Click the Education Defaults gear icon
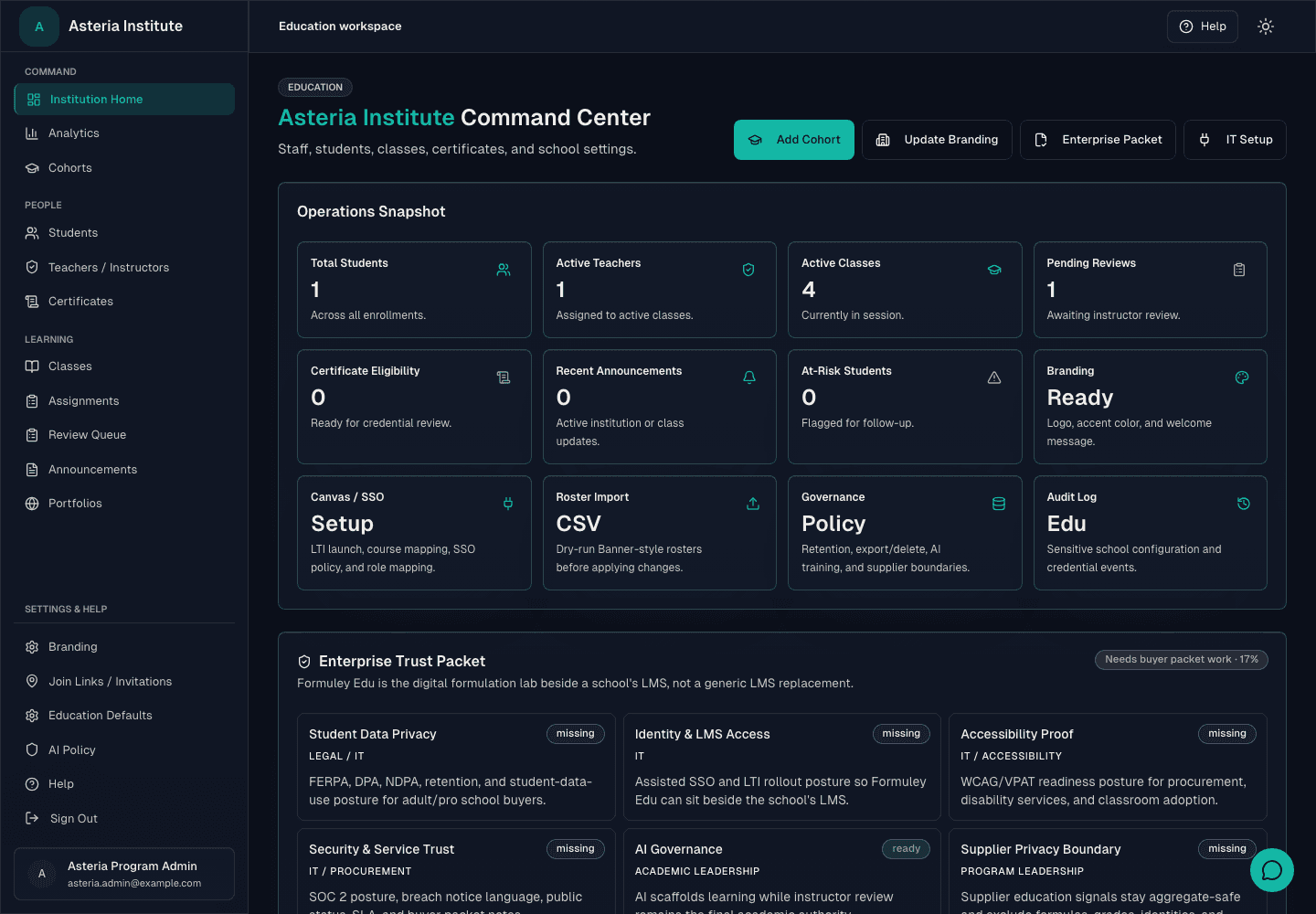This screenshot has width=1316, height=914. (32, 716)
